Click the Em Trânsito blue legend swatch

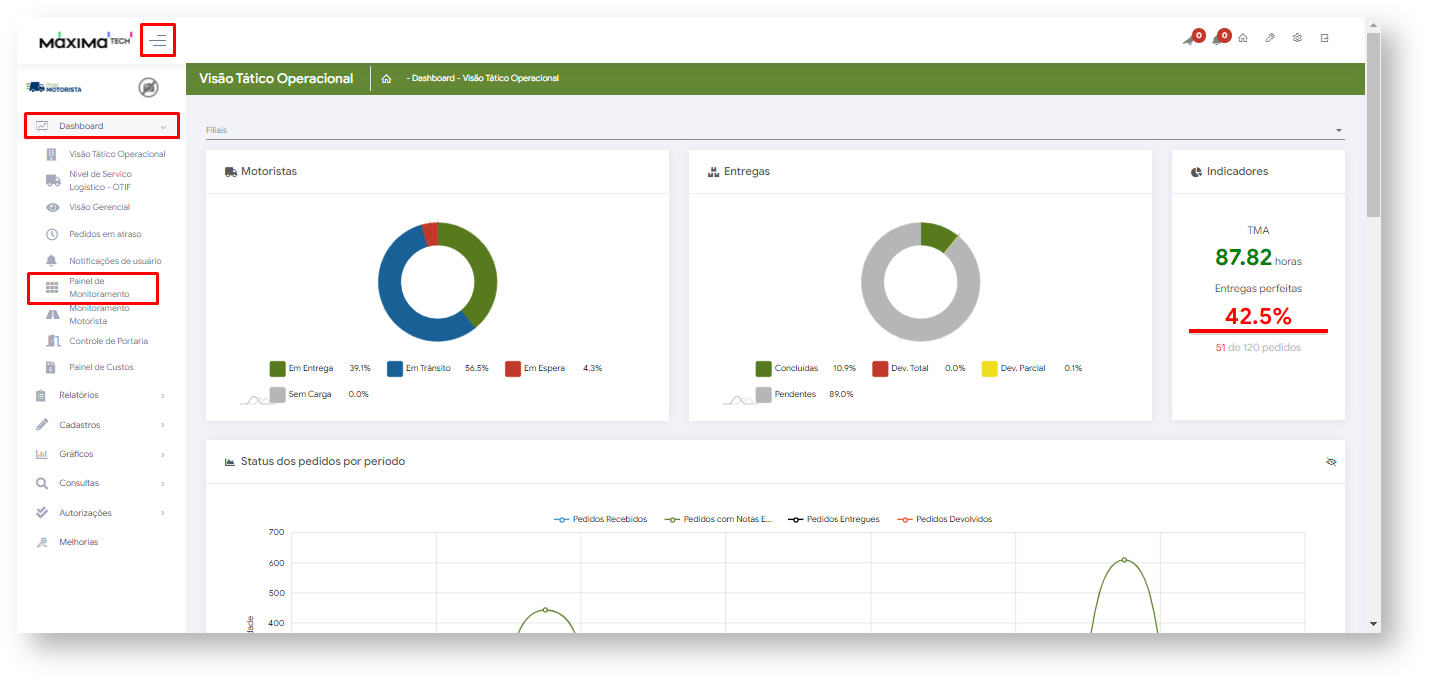click(395, 368)
